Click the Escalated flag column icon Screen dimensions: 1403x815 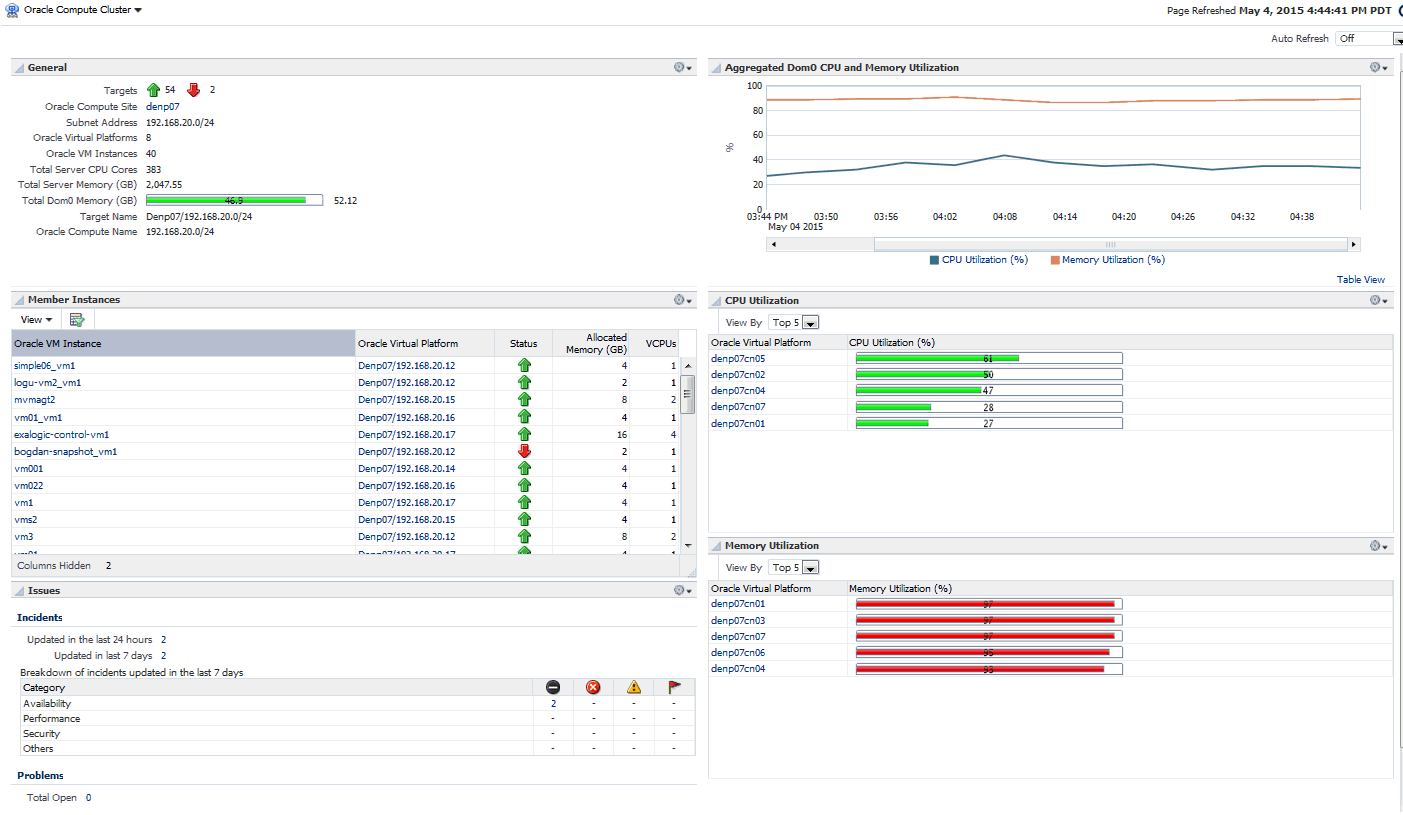(x=674, y=687)
